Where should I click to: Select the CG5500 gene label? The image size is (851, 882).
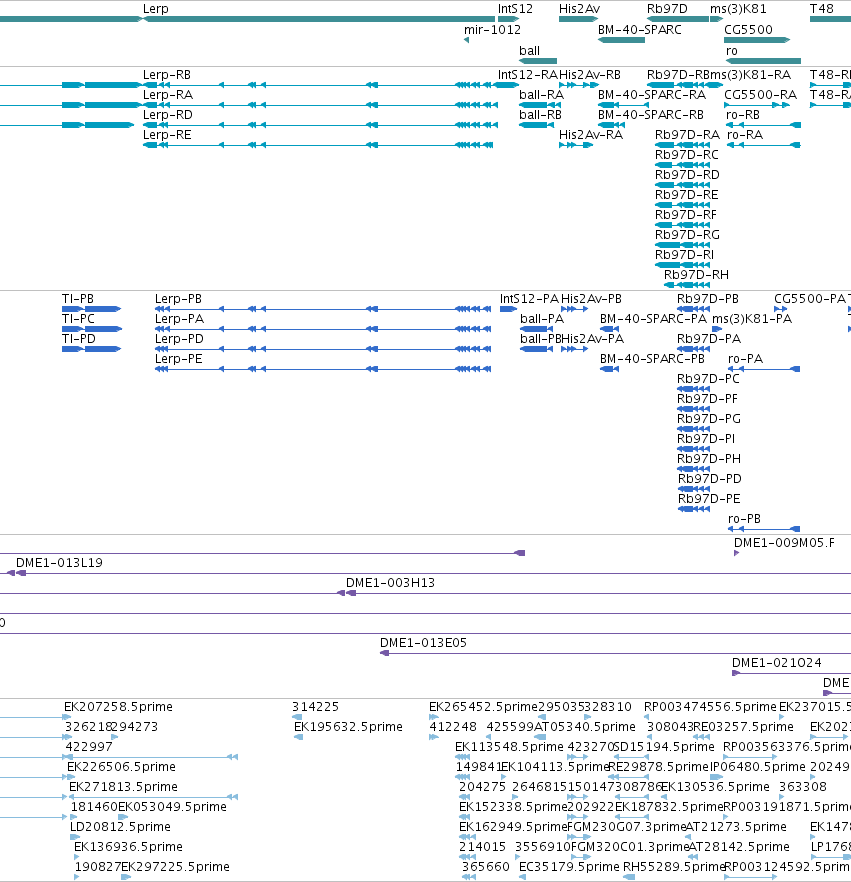(748, 30)
